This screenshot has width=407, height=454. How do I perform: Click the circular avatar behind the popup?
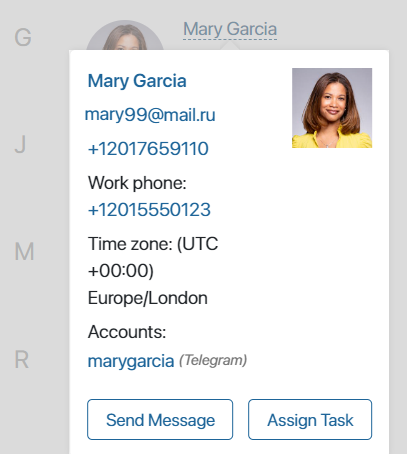[x=125, y=35]
